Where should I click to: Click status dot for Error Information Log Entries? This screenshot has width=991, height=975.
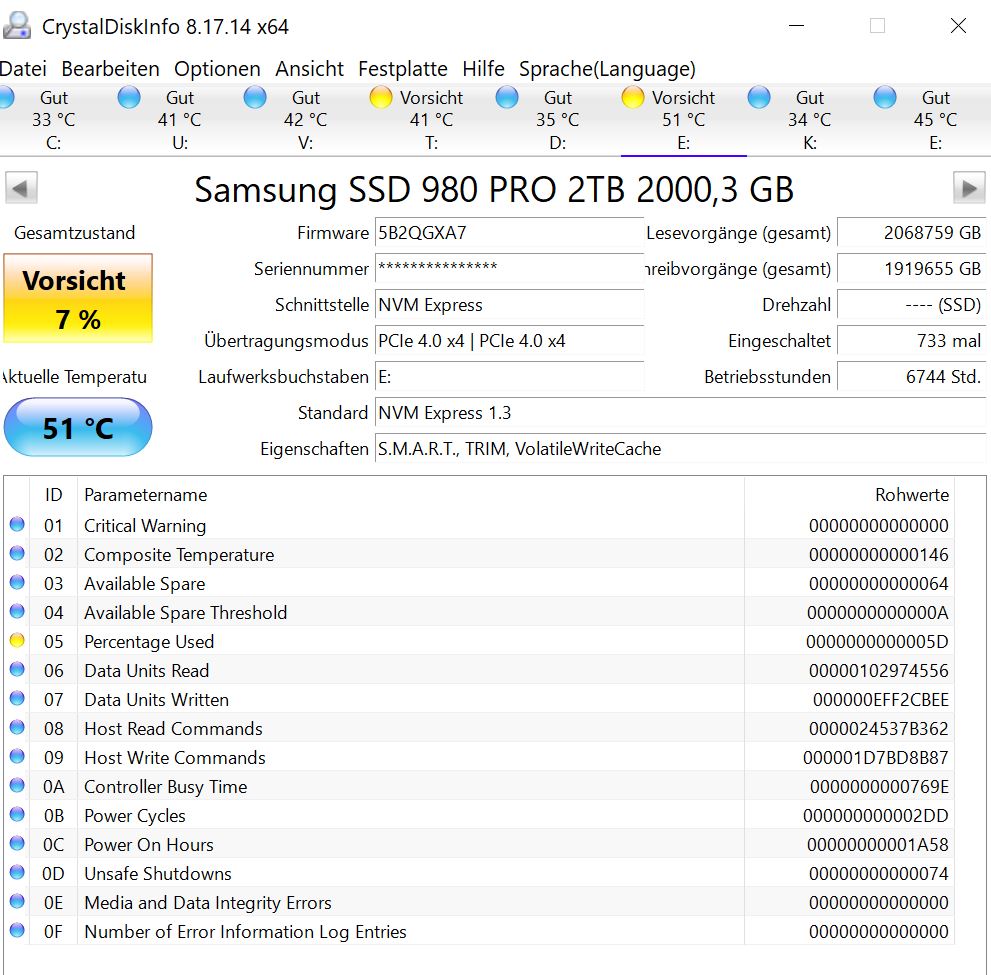tap(17, 931)
